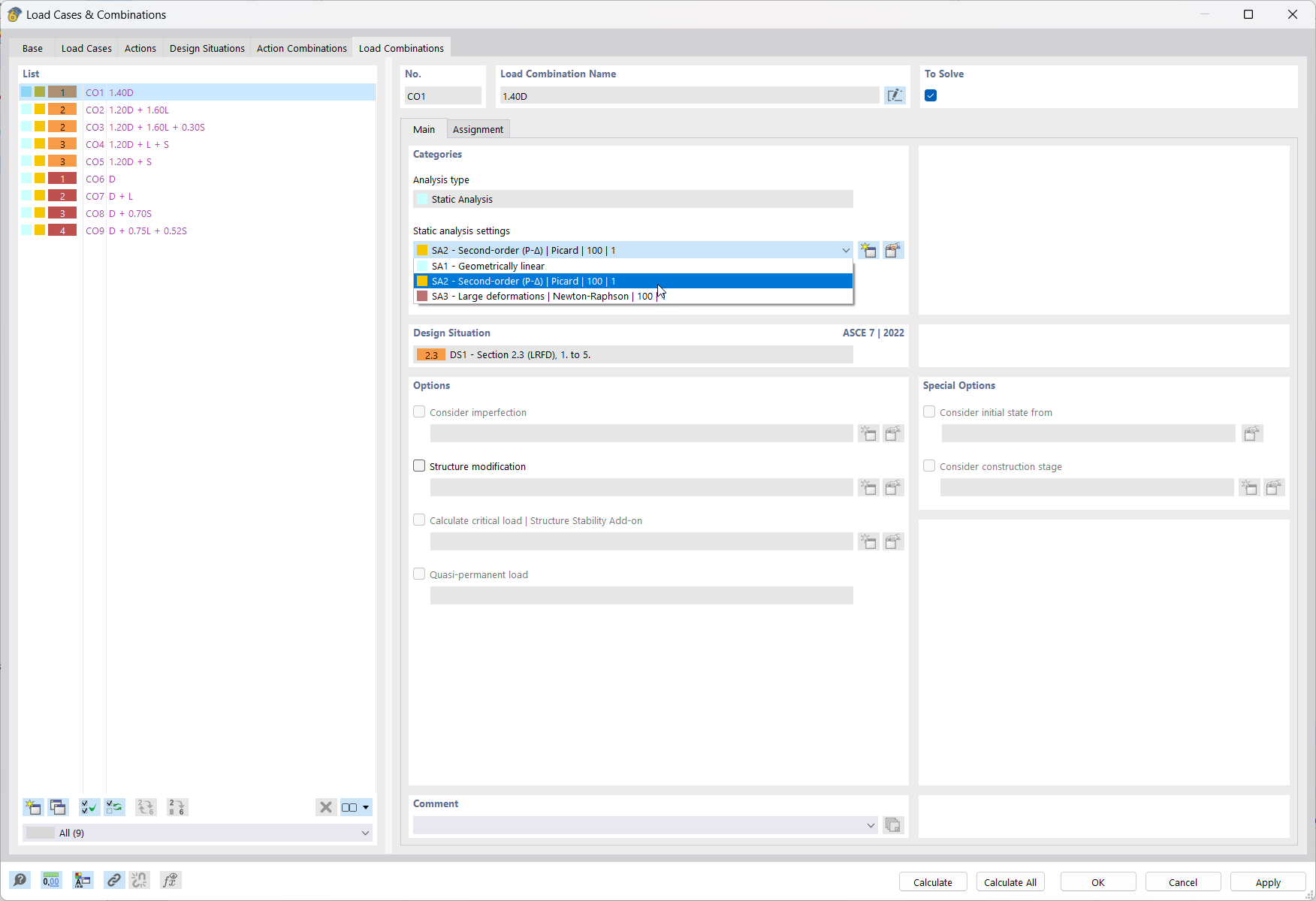Screen dimensions: 1316x901
Task: Click the edit structure modification icon
Action: [x=893, y=487]
